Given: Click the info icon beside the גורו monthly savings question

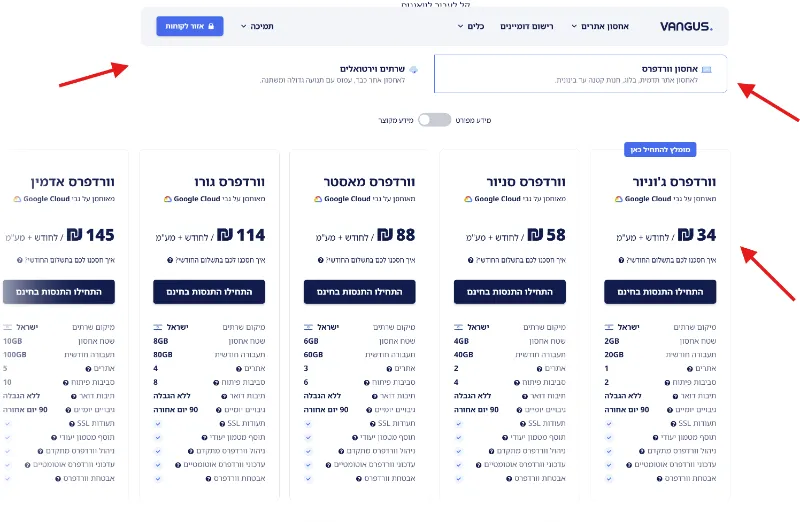Looking at the screenshot, I should tap(170, 260).
